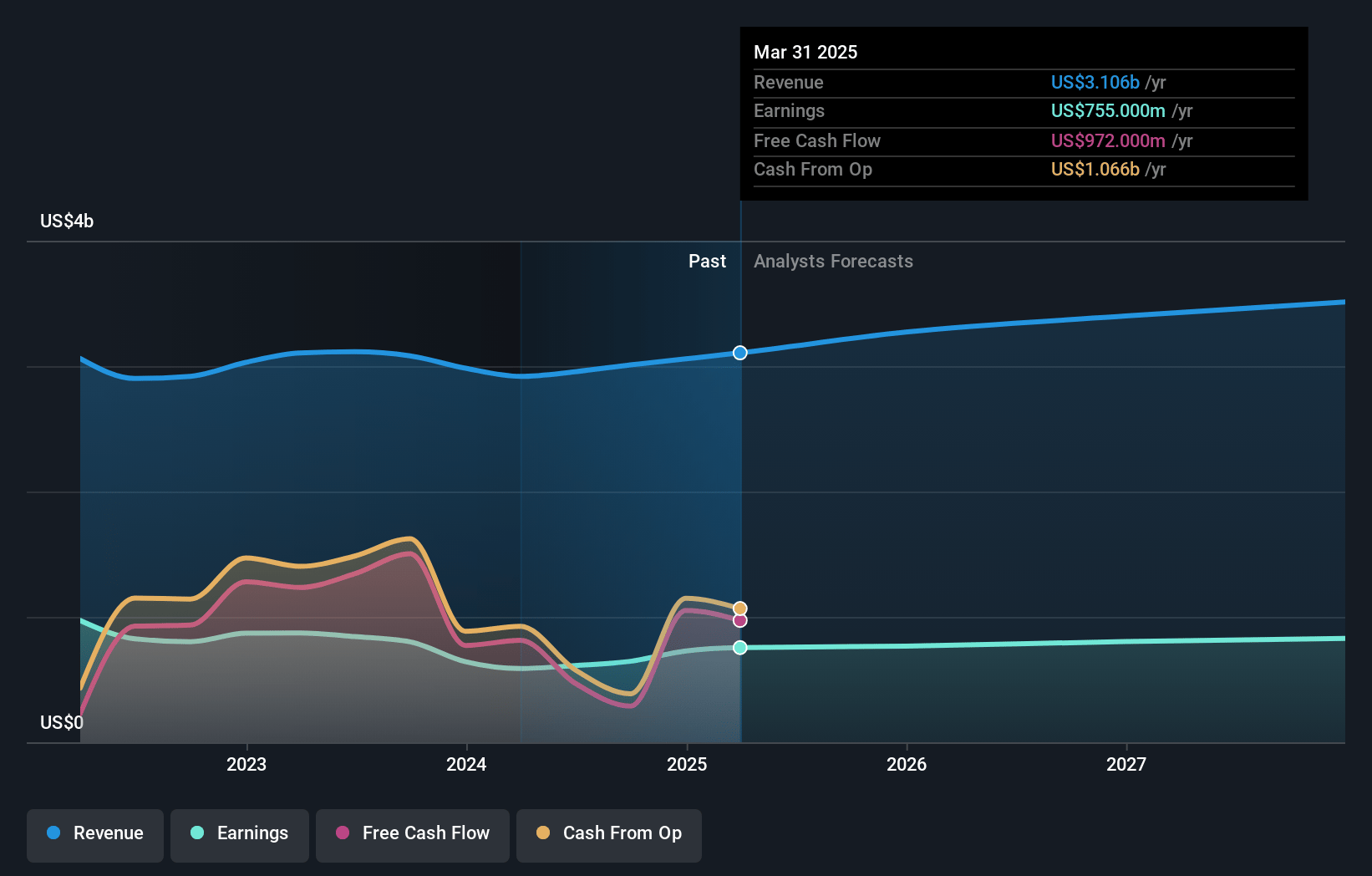
Task: Toggle the Free Cash Flow legend item
Action: (413, 834)
